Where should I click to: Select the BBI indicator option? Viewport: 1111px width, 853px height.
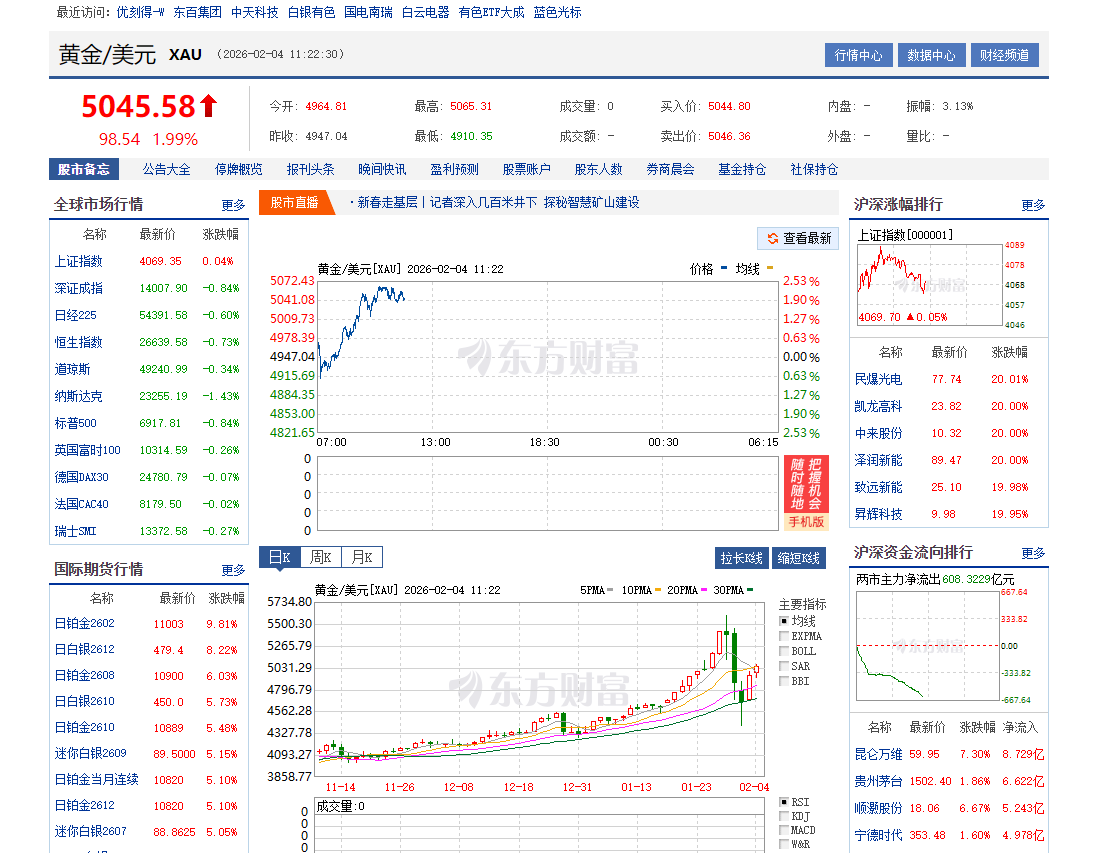click(784, 681)
